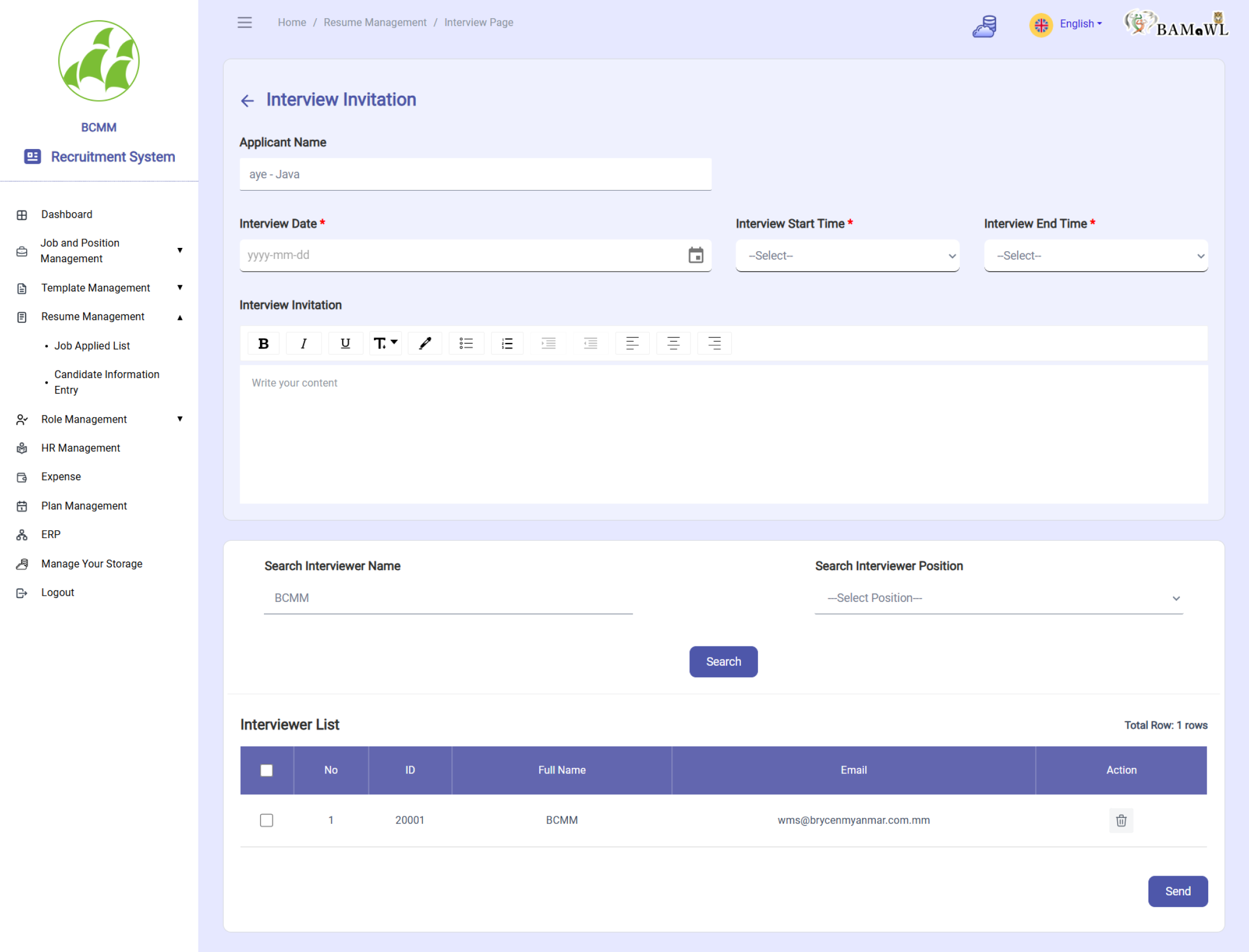Click the Send button
1249x952 pixels.
1178,892
